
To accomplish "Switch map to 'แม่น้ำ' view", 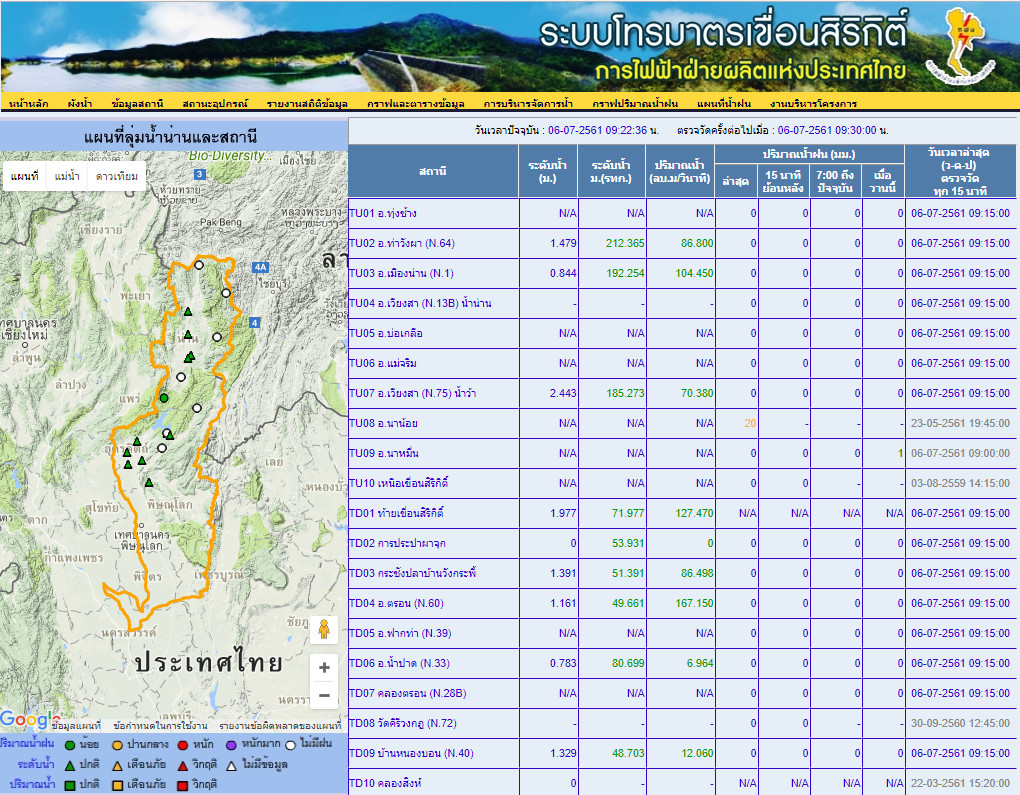I will [67, 176].
